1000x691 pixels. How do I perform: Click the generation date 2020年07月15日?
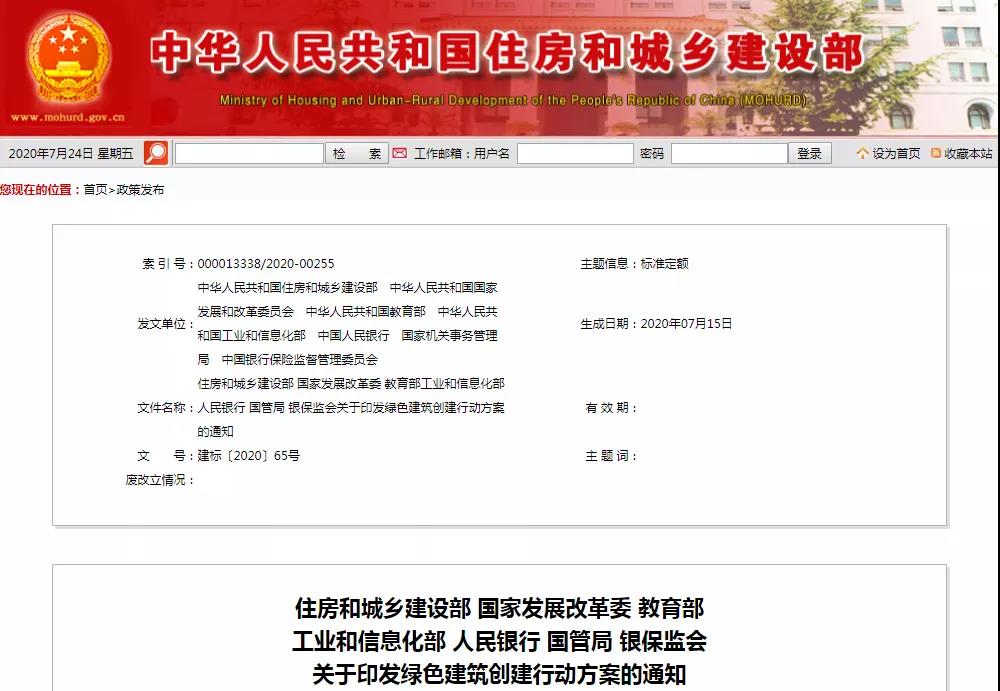[686, 323]
